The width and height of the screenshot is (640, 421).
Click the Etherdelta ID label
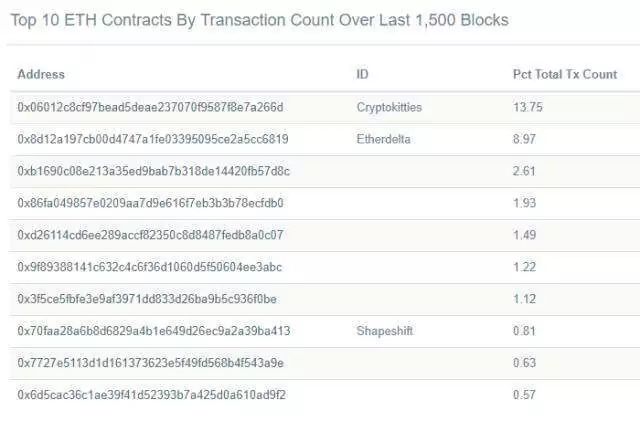[x=383, y=139]
